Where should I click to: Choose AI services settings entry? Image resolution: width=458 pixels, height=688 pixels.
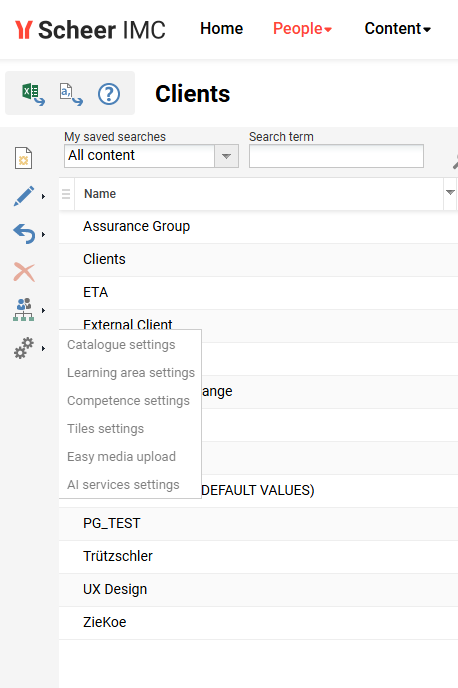[123, 485]
